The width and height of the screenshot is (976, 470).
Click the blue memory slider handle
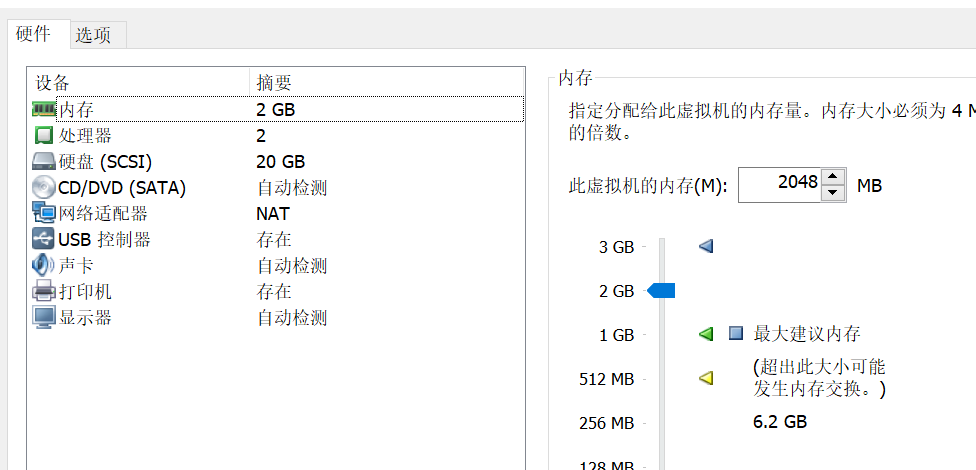662,291
